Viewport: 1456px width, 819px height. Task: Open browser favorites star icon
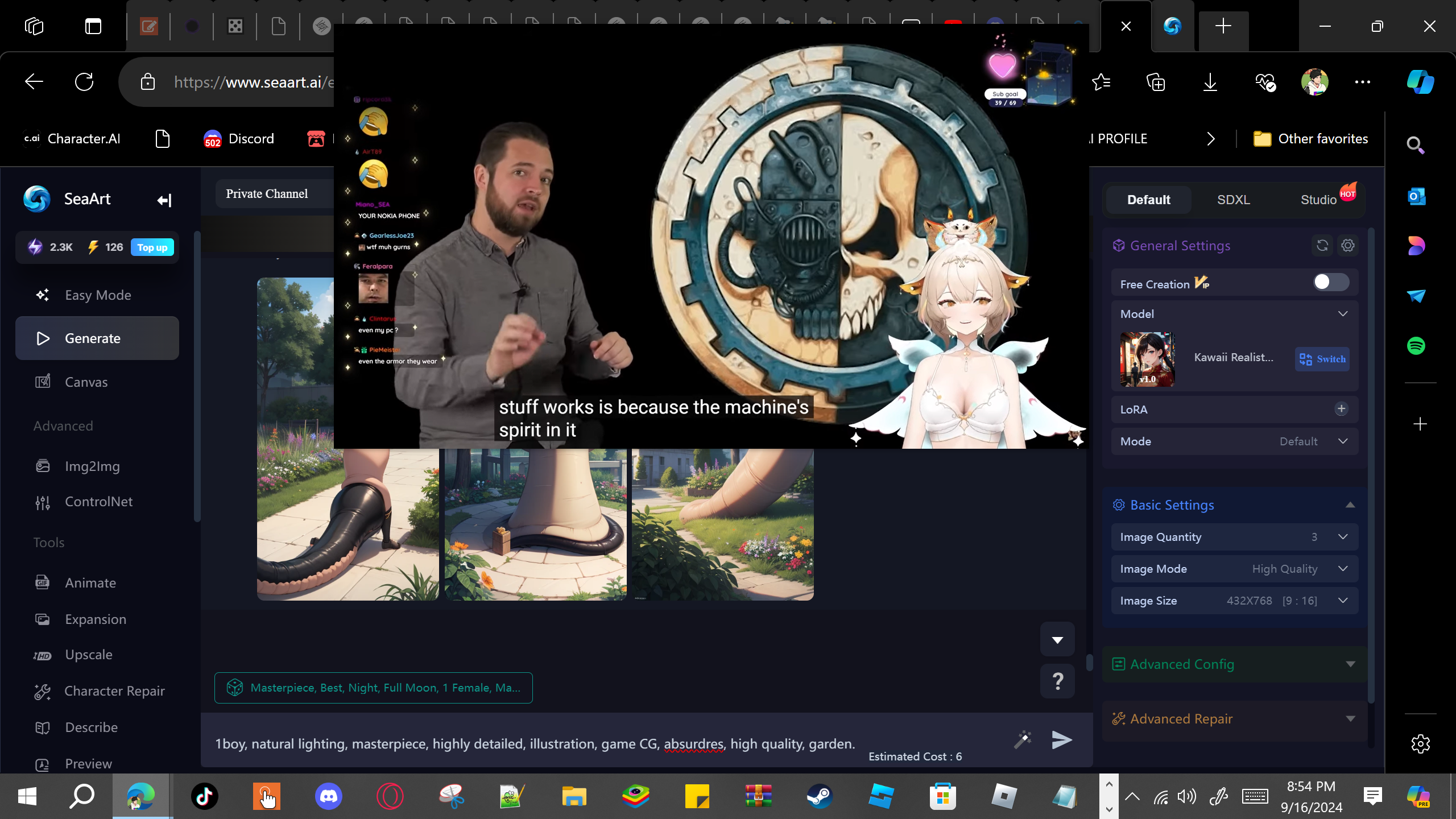point(1102,82)
